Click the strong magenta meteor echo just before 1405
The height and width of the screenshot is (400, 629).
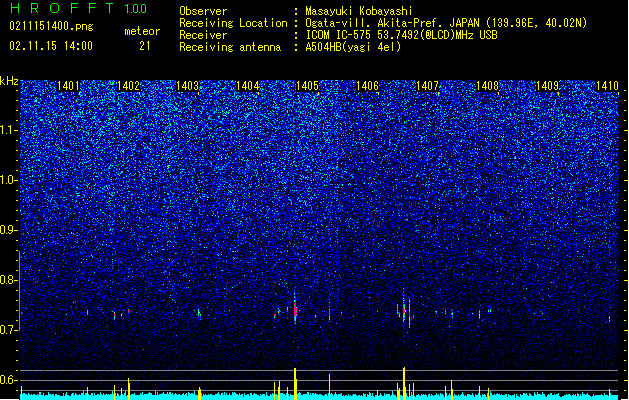(295, 309)
